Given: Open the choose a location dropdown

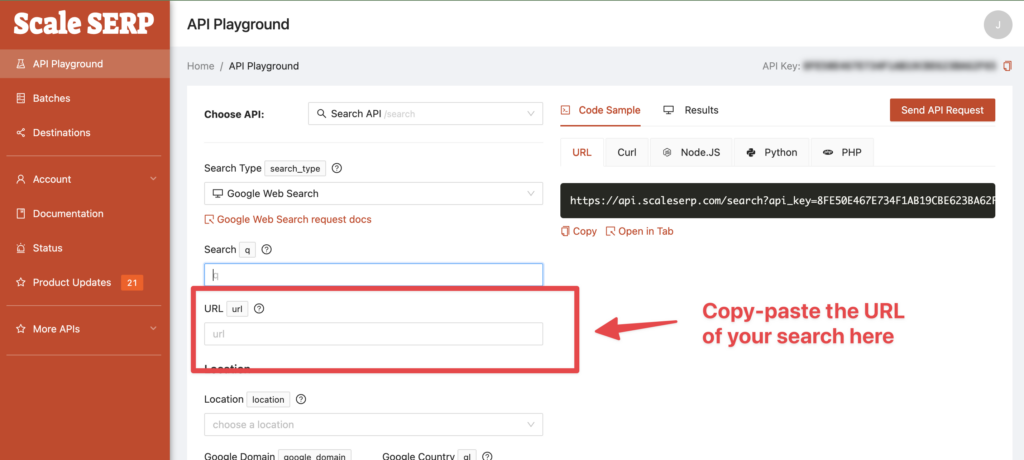Looking at the screenshot, I should tap(374, 425).
